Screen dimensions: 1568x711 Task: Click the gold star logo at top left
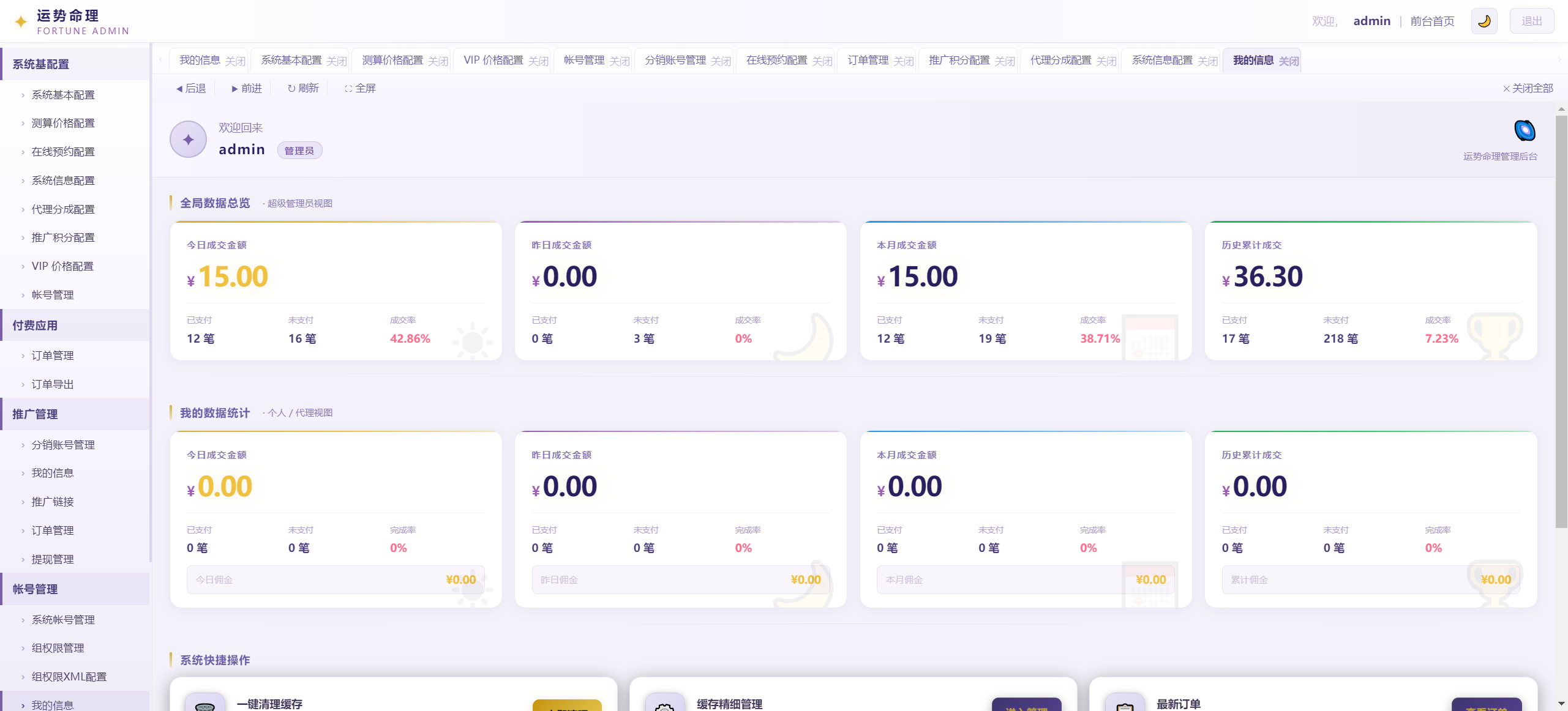point(21,22)
